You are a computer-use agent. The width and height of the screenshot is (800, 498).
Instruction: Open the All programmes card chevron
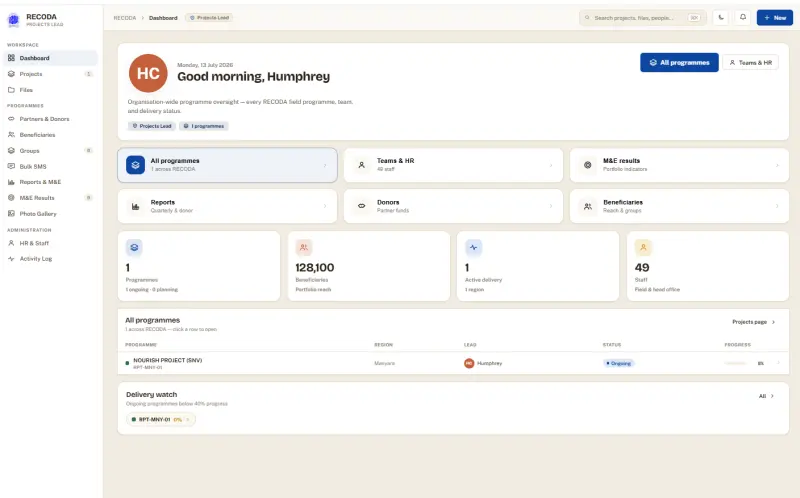click(325, 165)
